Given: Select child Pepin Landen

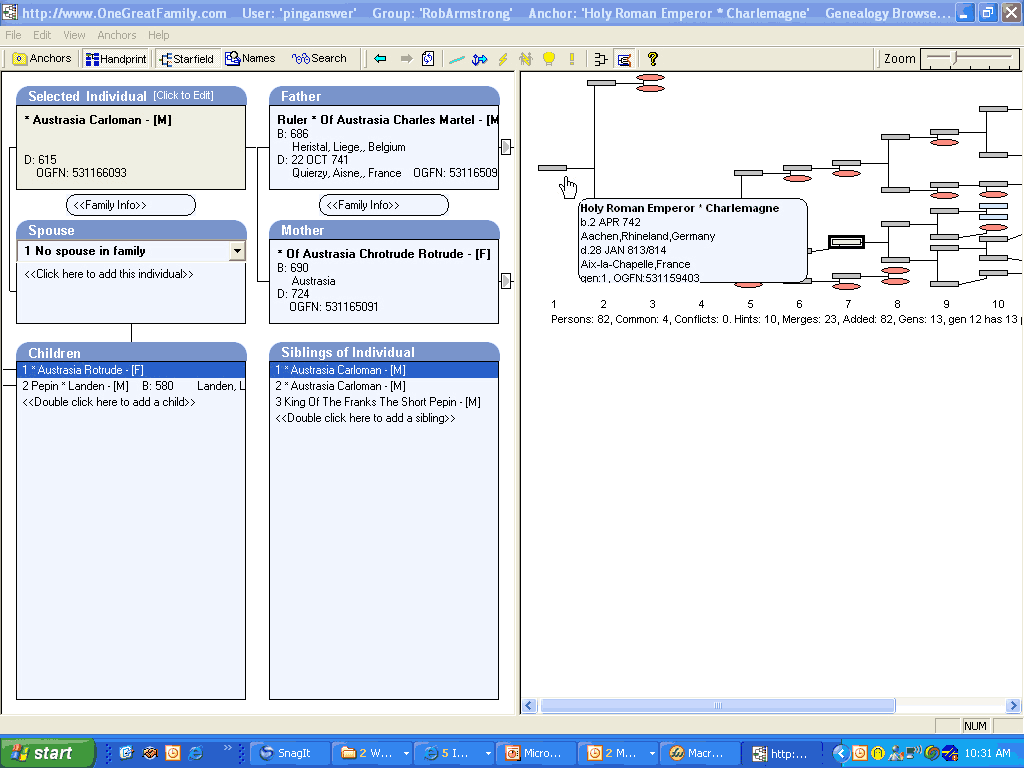Looking at the screenshot, I should click(x=131, y=386).
